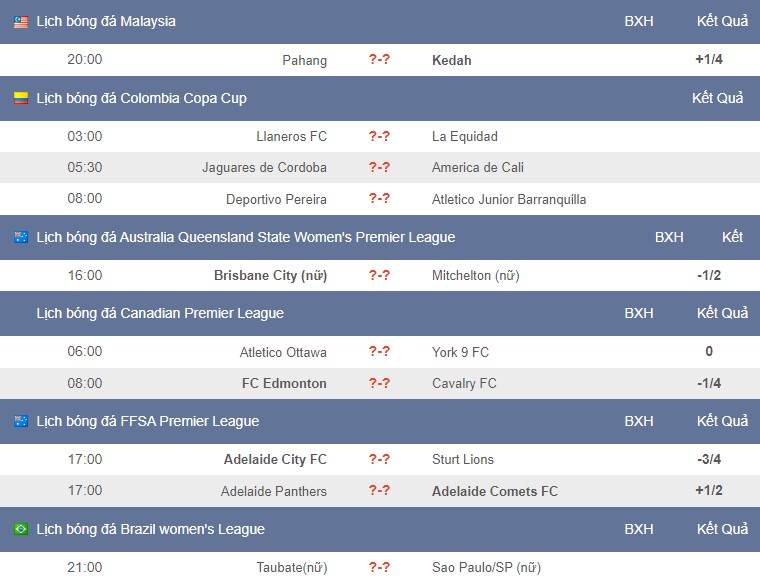Viewport: 760px width, 583px height.
Task: Open the Adelaide Comets FC team
Action: click(494, 491)
